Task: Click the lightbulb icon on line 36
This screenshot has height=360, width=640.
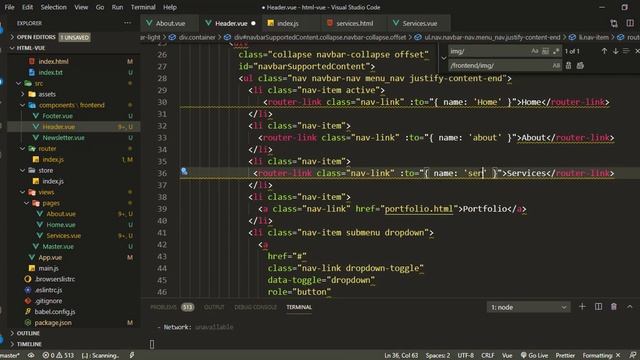Action: point(184,171)
